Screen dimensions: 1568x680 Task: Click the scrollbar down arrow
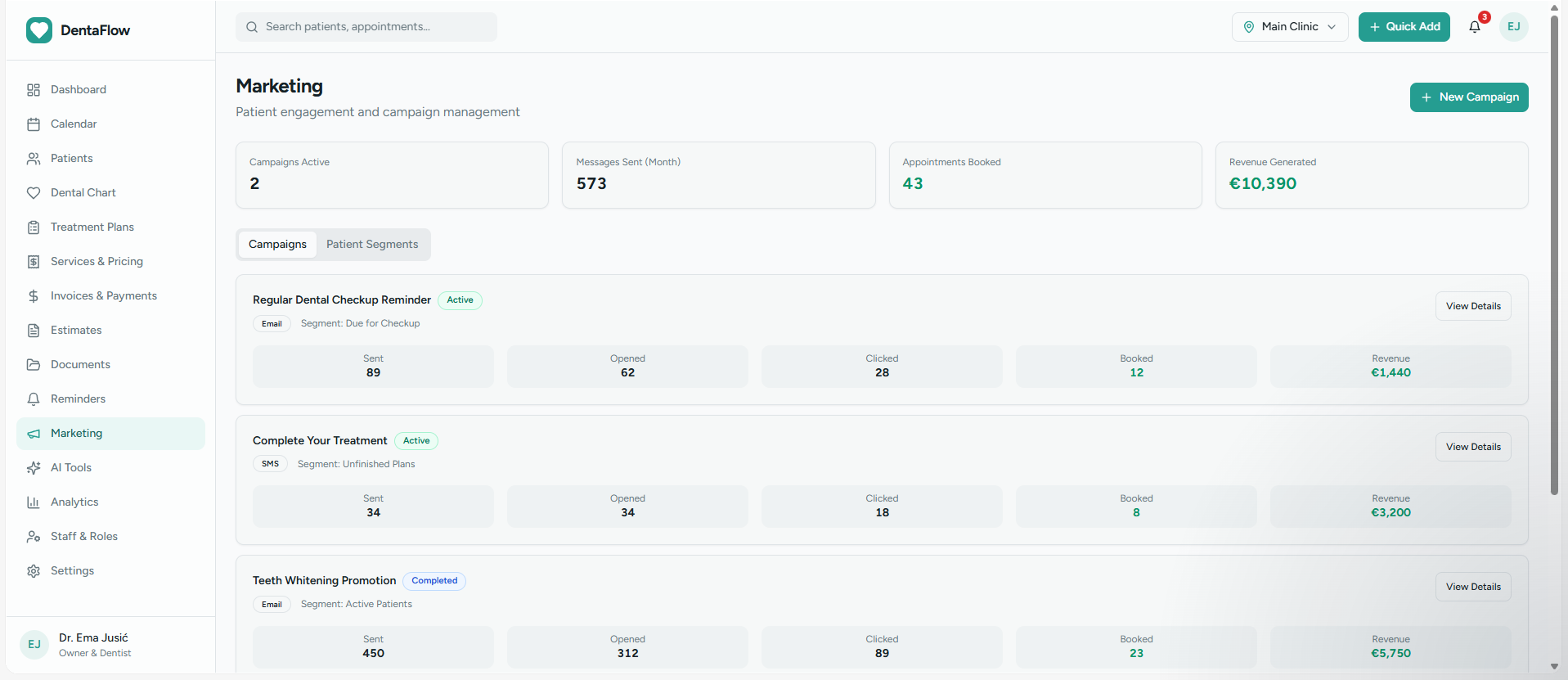[1554, 667]
